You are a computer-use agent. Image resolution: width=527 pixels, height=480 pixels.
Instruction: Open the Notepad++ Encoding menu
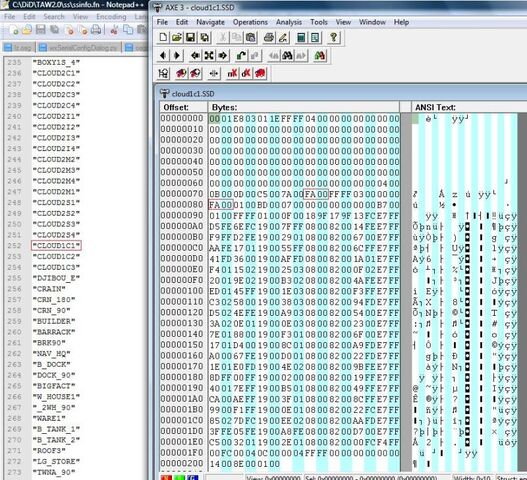(111, 17)
